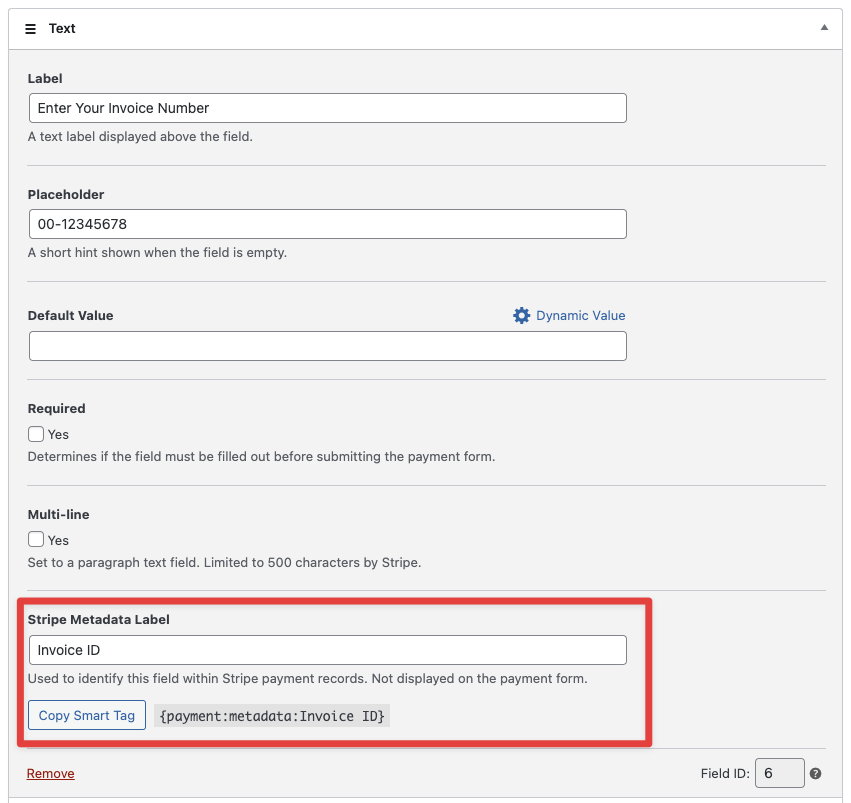Click into the Placeholder input field

tap(327, 224)
